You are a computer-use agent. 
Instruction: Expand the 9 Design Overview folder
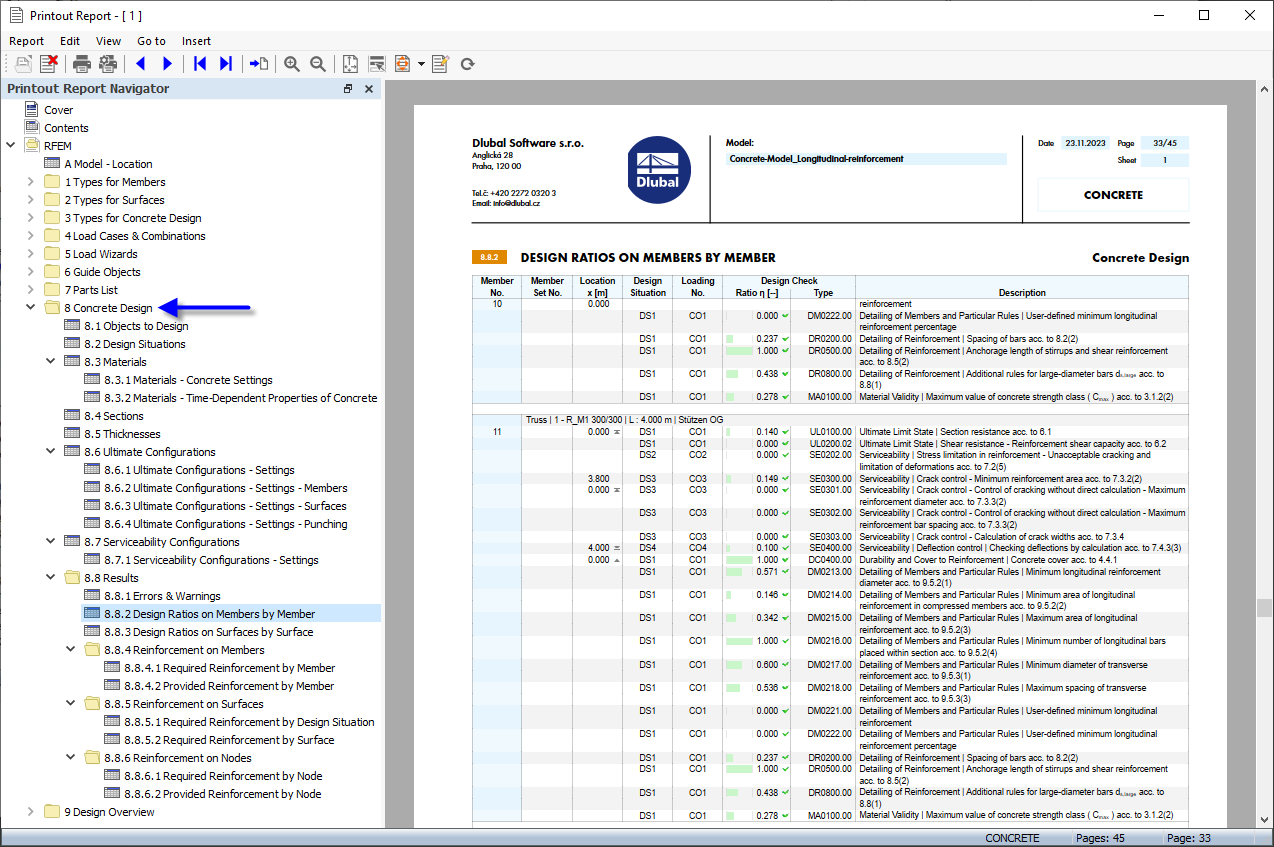pos(30,811)
